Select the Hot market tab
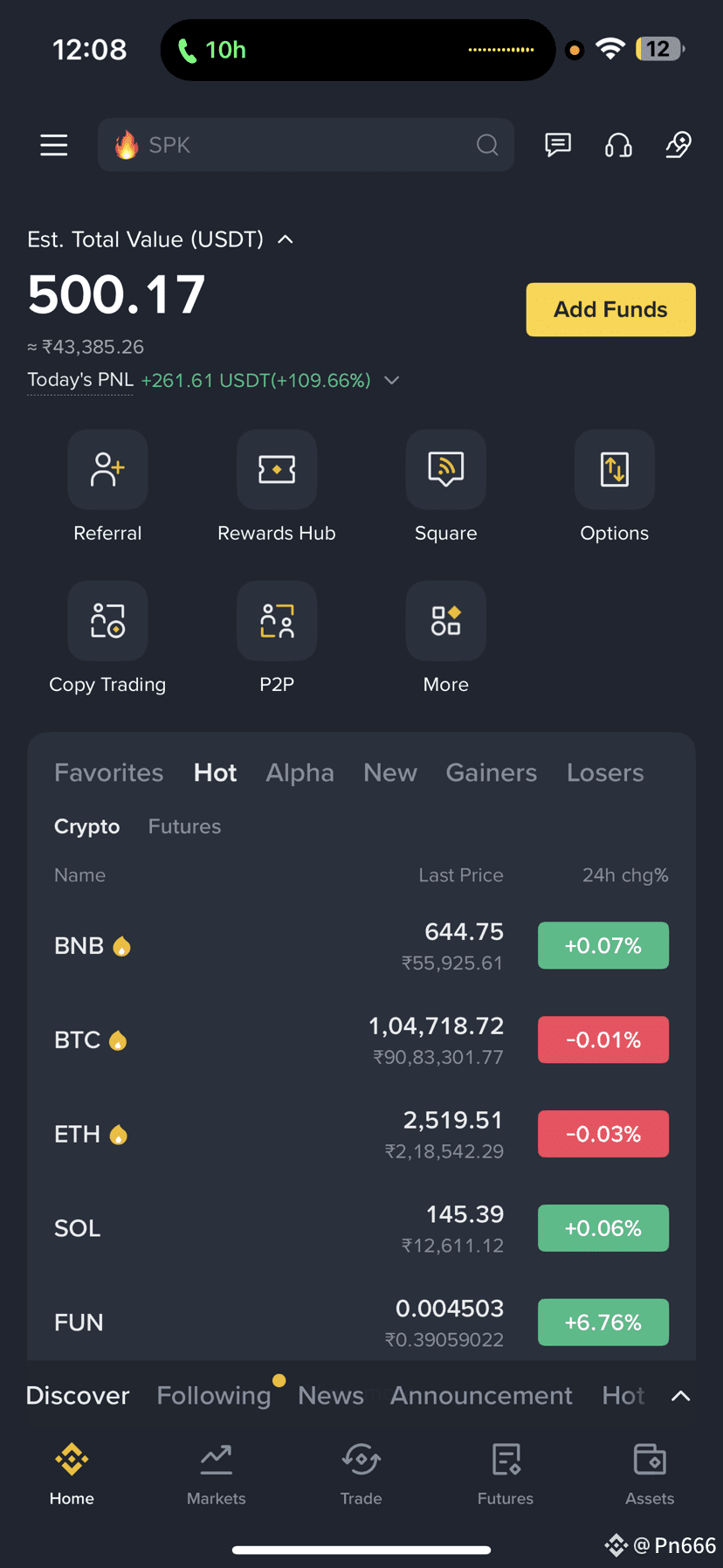The height and width of the screenshot is (1568, 723). [215, 772]
